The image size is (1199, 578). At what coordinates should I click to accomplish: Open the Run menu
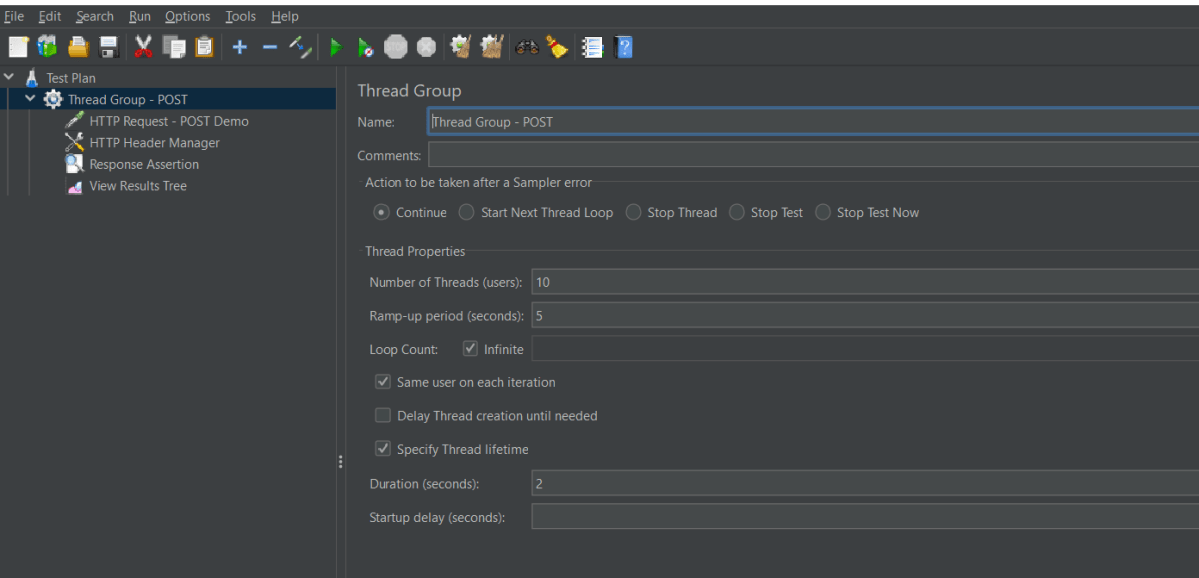coord(139,16)
